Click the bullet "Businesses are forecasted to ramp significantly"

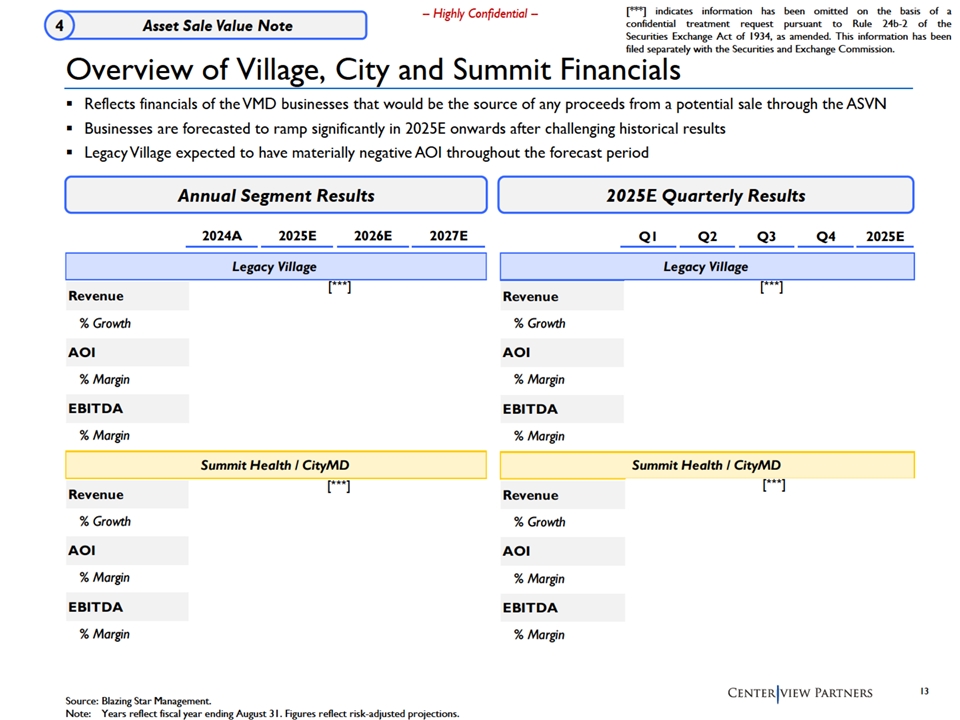point(405,129)
